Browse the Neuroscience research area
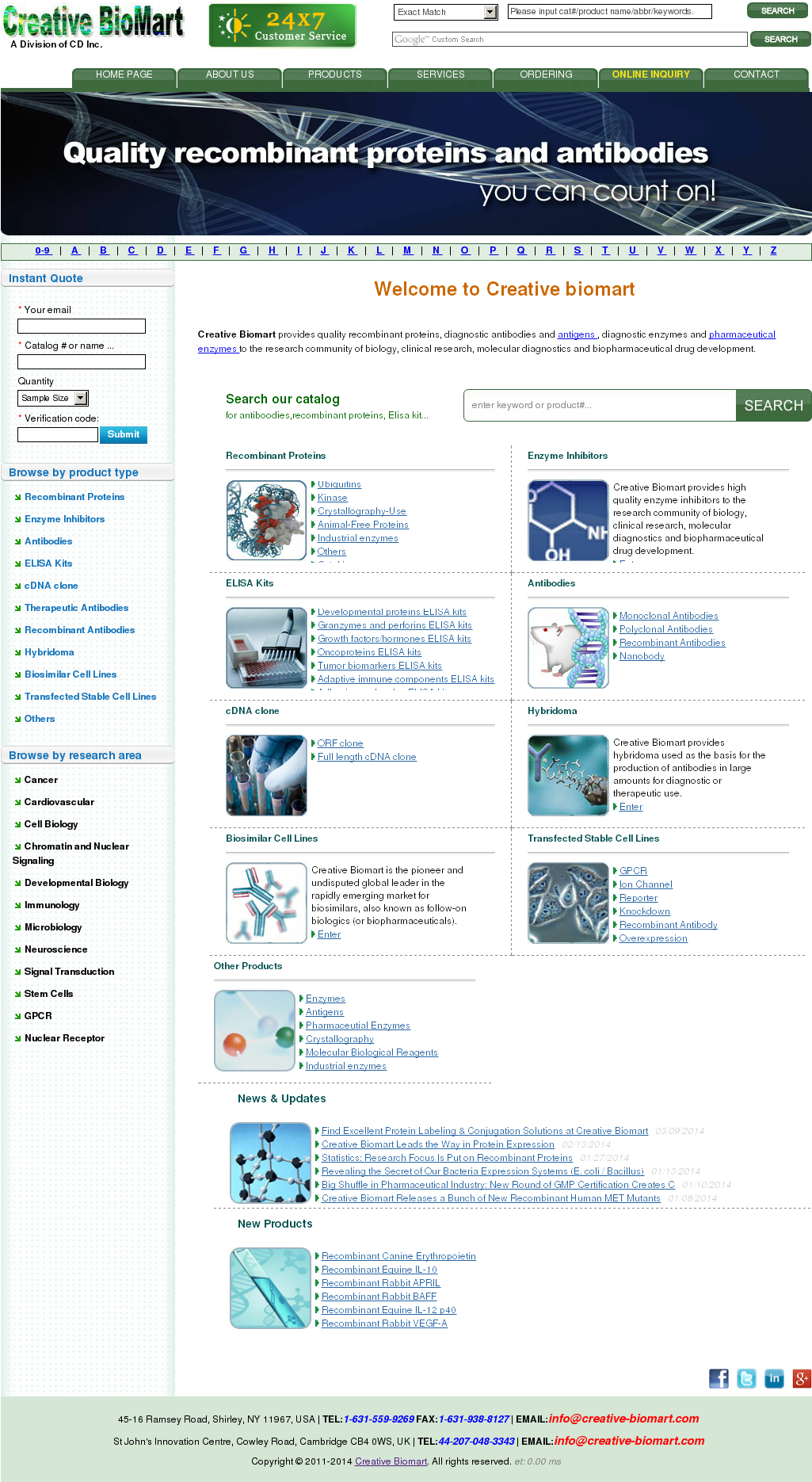The height and width of the screenshot is (1482, 812). coord(56,949)
